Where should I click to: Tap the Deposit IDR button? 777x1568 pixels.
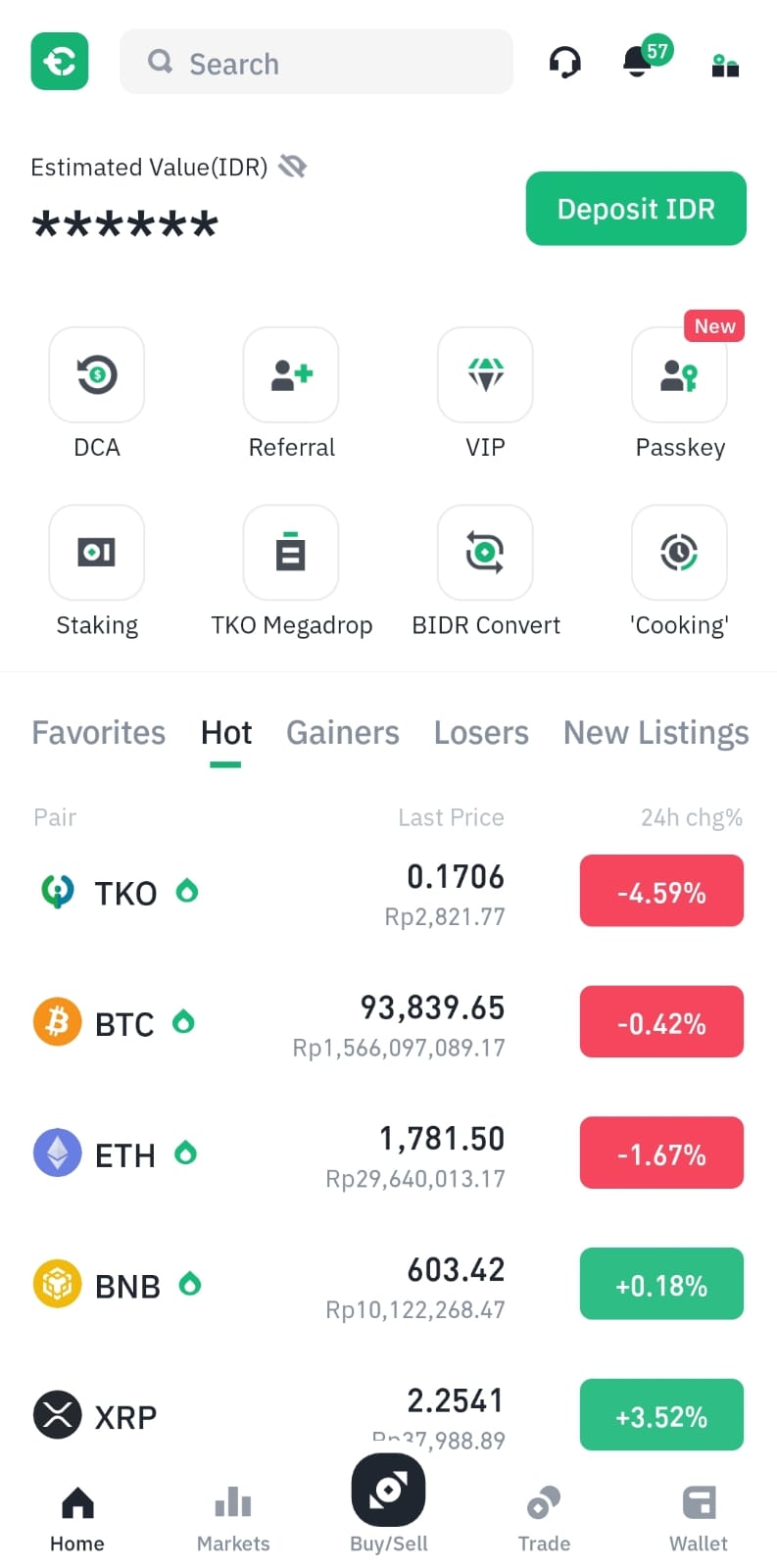(636, 209)
